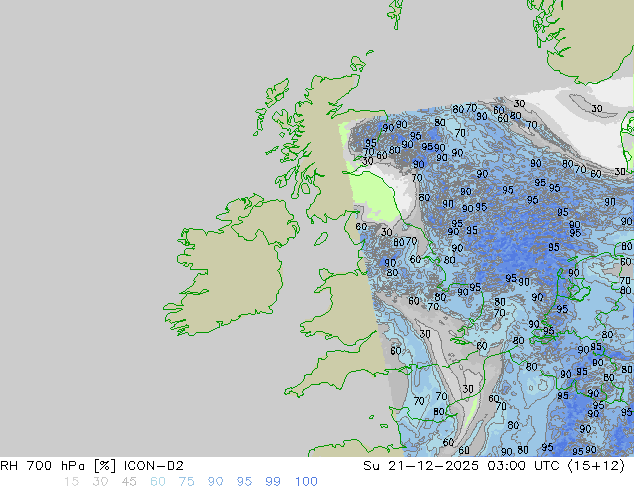Select the legend value 15

click(x=71, y=482)
